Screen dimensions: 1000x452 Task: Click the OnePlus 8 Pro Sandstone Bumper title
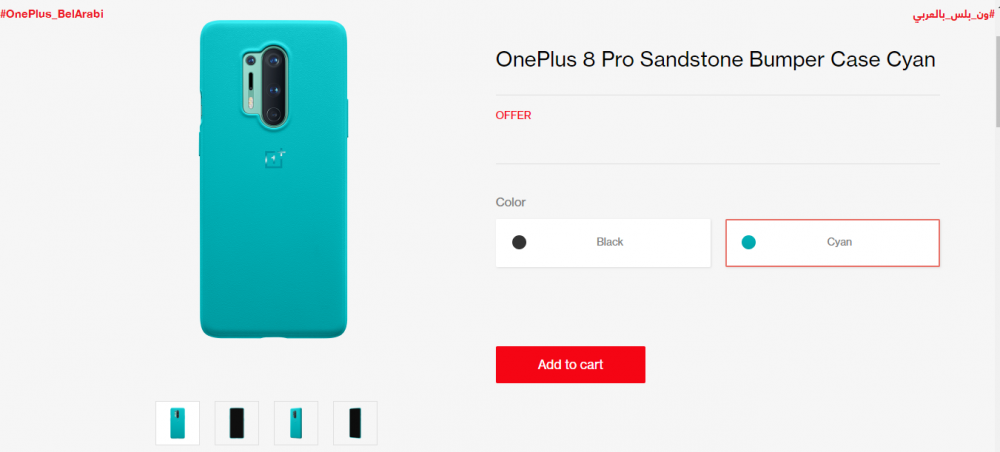click(716, 59)
